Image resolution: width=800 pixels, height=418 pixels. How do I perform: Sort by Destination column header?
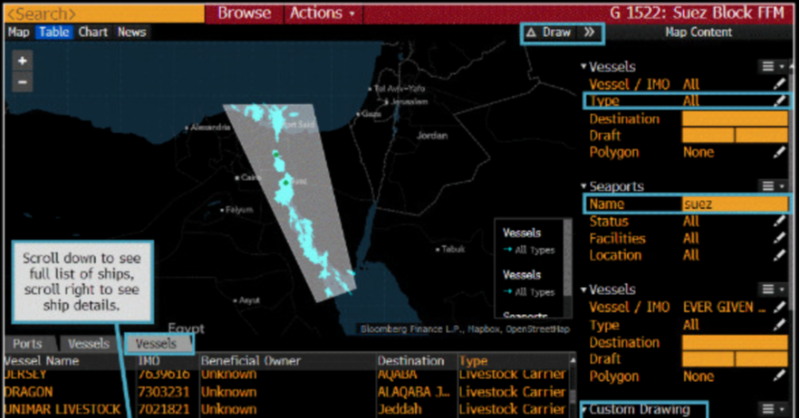coord(417,361)
